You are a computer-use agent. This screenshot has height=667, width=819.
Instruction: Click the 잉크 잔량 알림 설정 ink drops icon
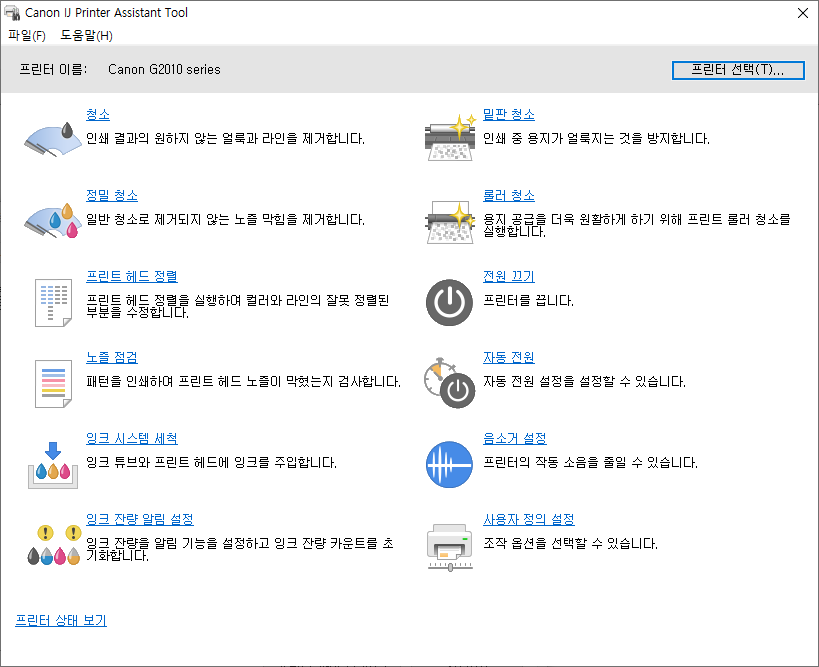53,545
